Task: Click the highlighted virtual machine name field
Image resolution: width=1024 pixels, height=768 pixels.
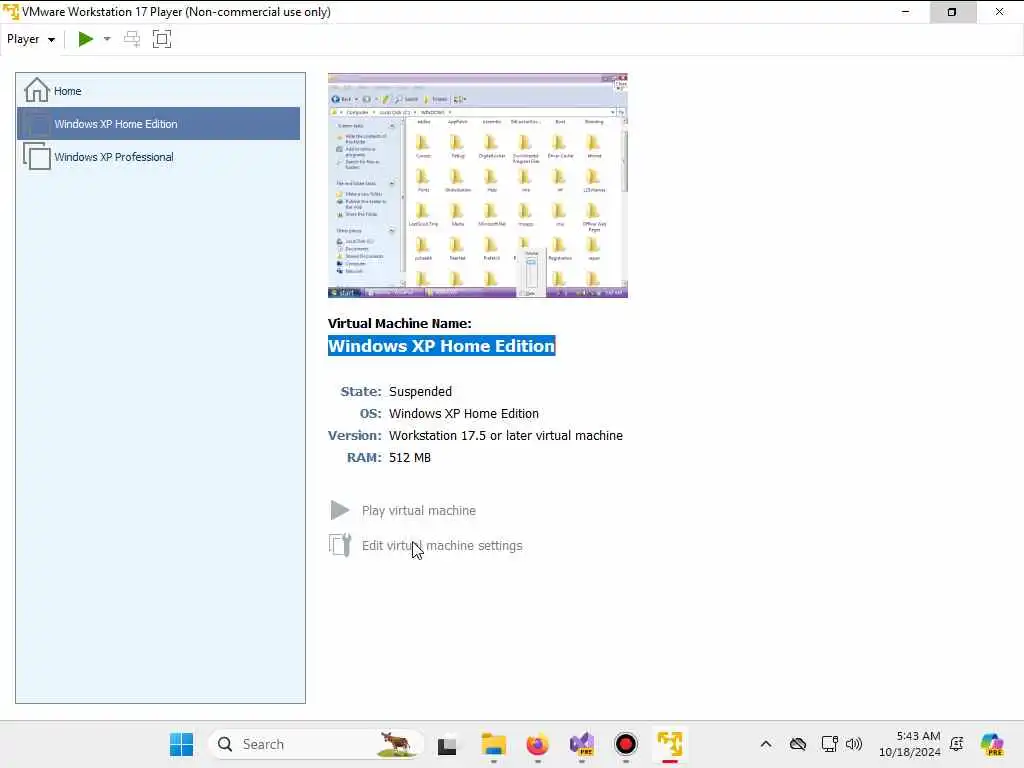Action: tap(441, 345)
